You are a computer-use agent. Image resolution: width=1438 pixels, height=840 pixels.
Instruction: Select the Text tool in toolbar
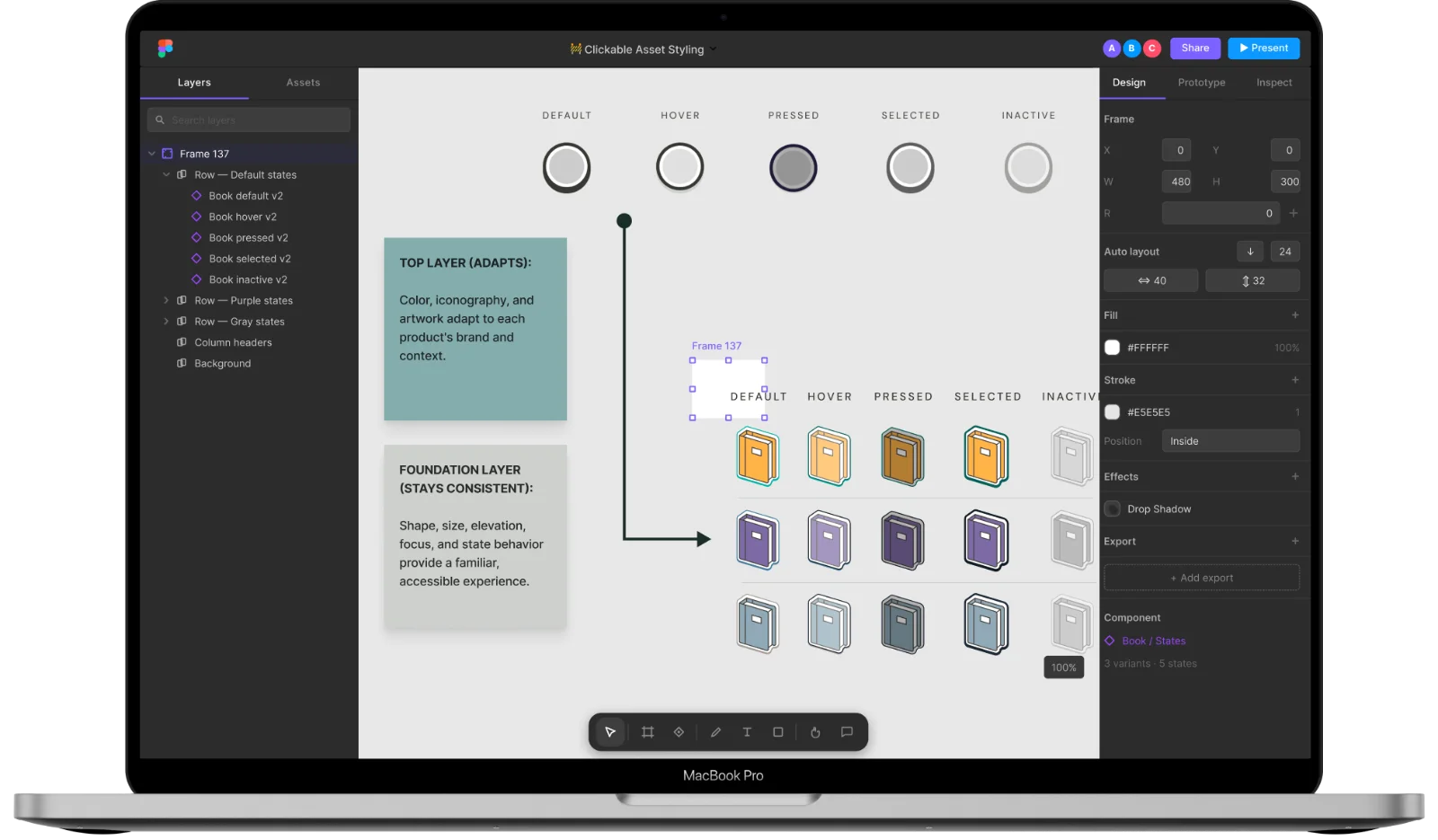(x=747, y=732)
